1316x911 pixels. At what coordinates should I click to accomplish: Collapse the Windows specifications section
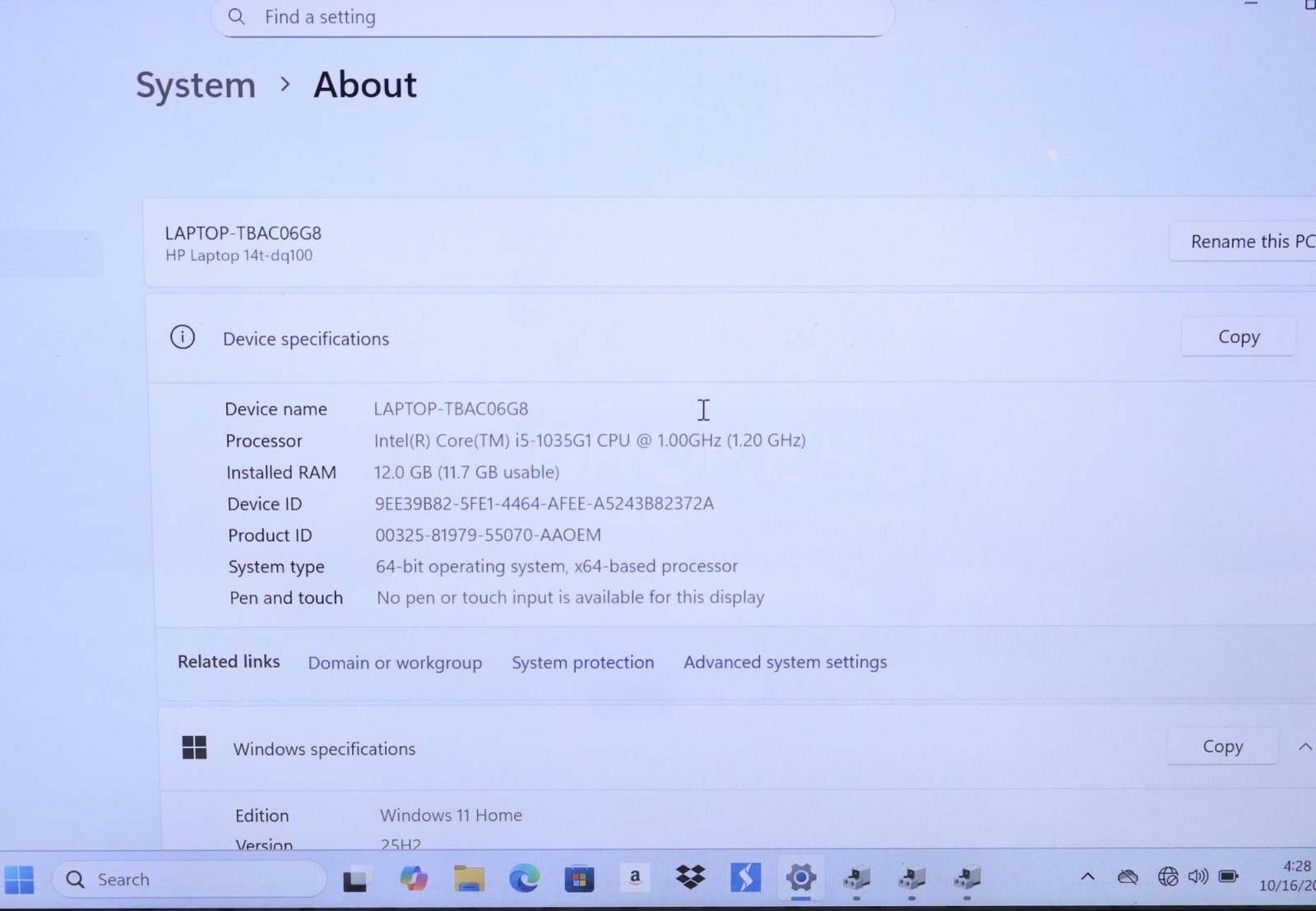coord(1304,747)
